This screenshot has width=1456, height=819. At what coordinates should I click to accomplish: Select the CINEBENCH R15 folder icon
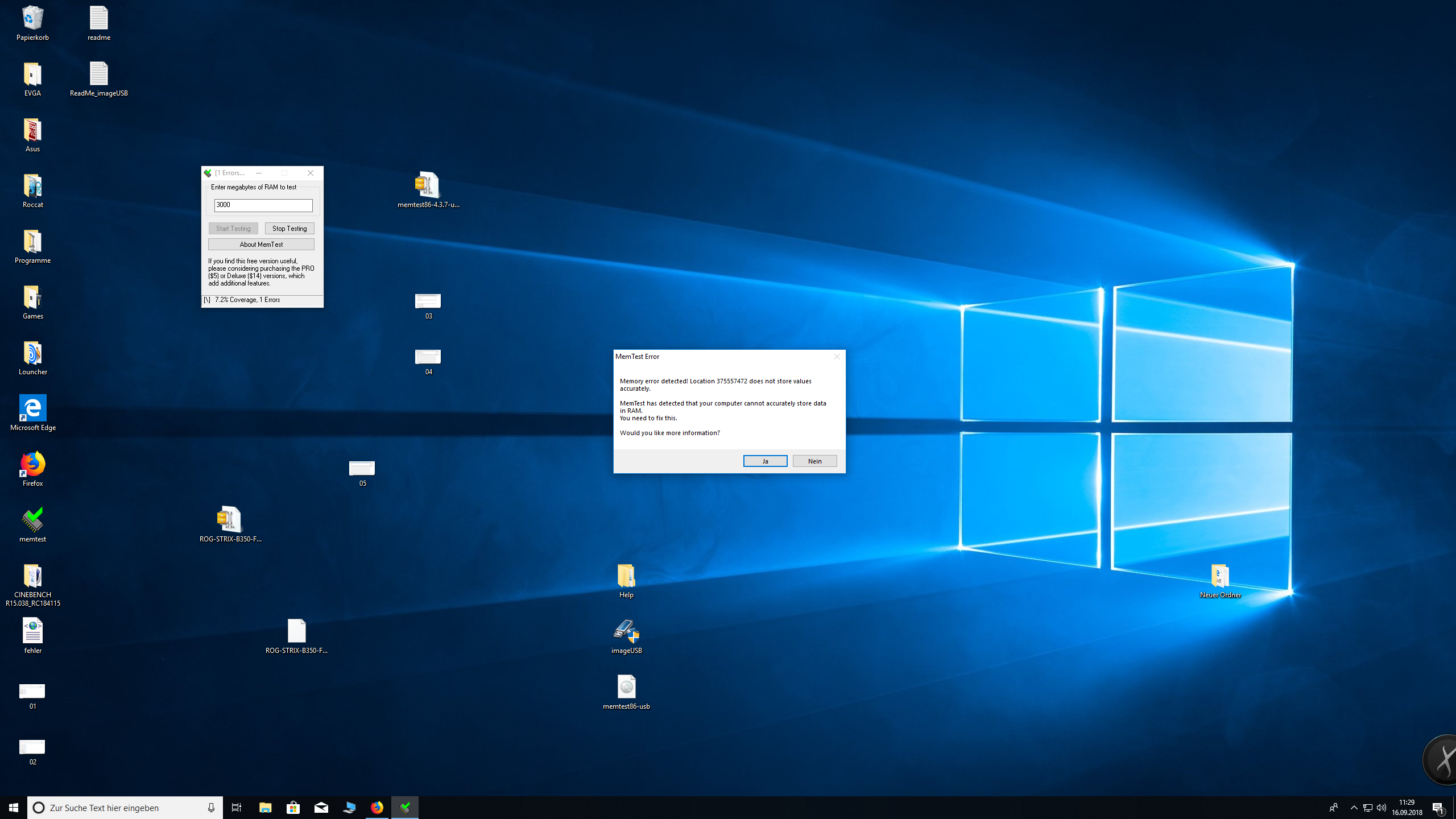click(32, 576)
